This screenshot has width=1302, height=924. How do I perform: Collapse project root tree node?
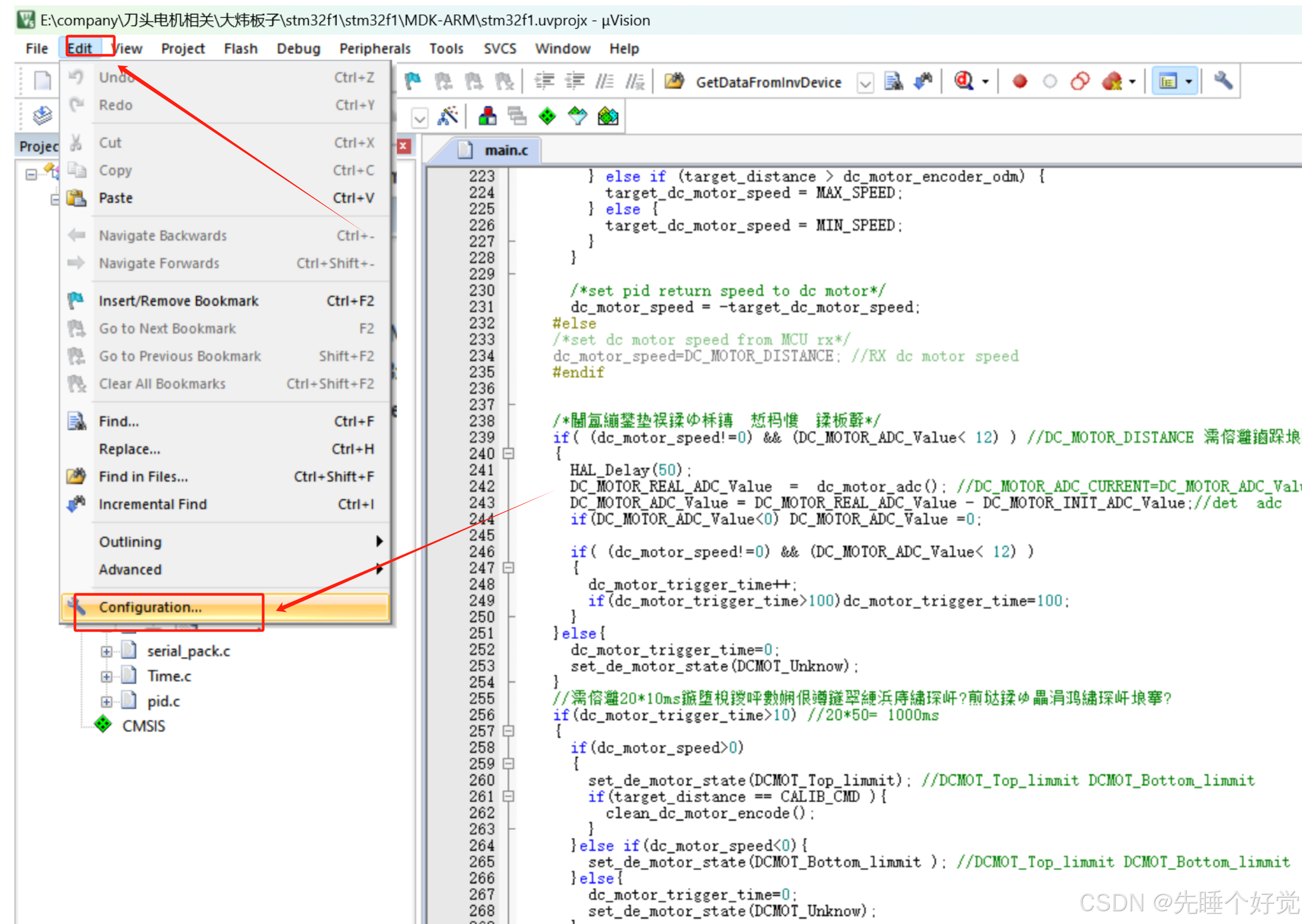pyautogui.click(x=31, y=175)
